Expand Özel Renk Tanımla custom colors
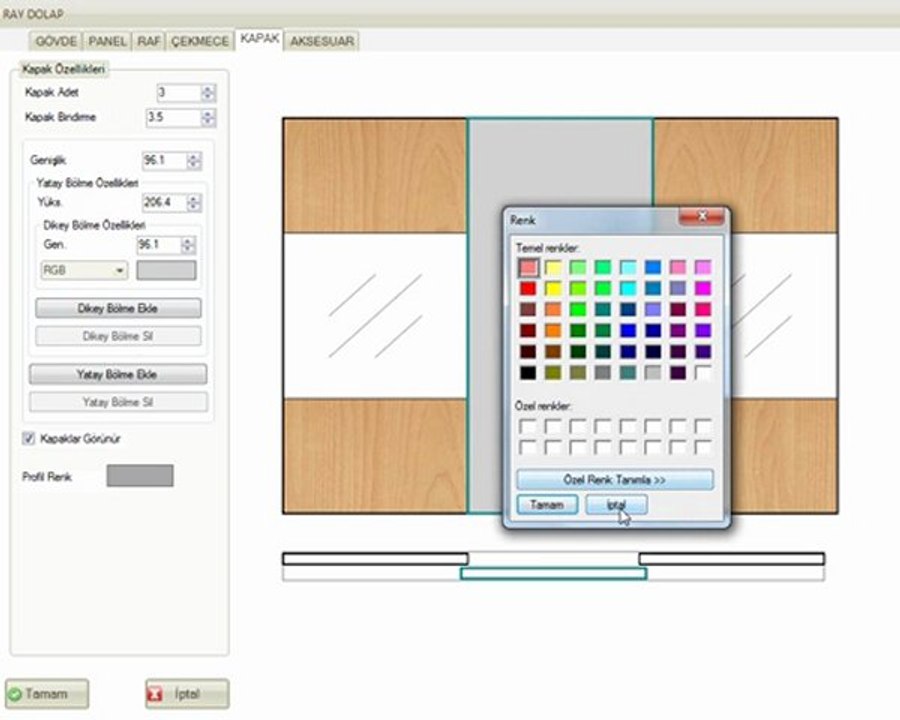The image size is (900, 720). tap(615, 479)
